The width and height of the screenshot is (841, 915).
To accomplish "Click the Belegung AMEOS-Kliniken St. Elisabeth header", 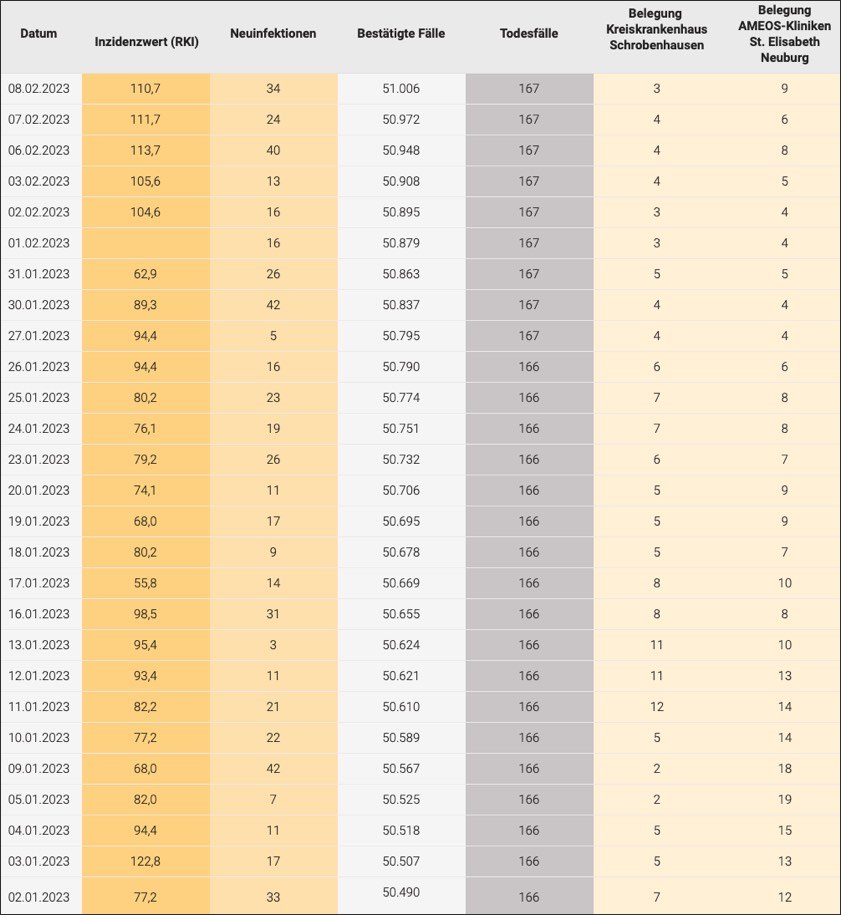I will [784, 36].
